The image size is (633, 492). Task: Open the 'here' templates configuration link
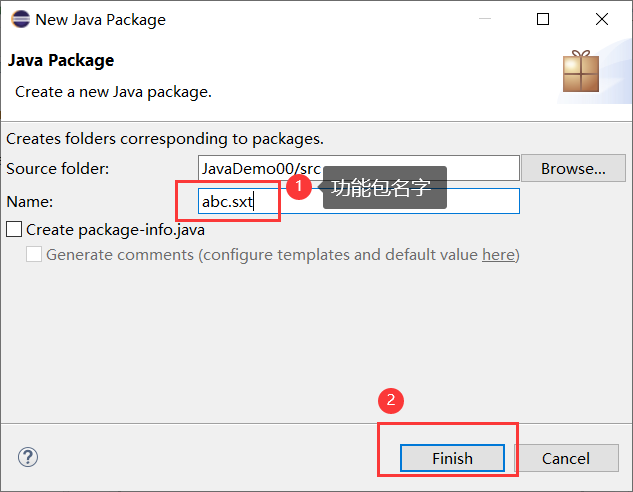[499, 255]
